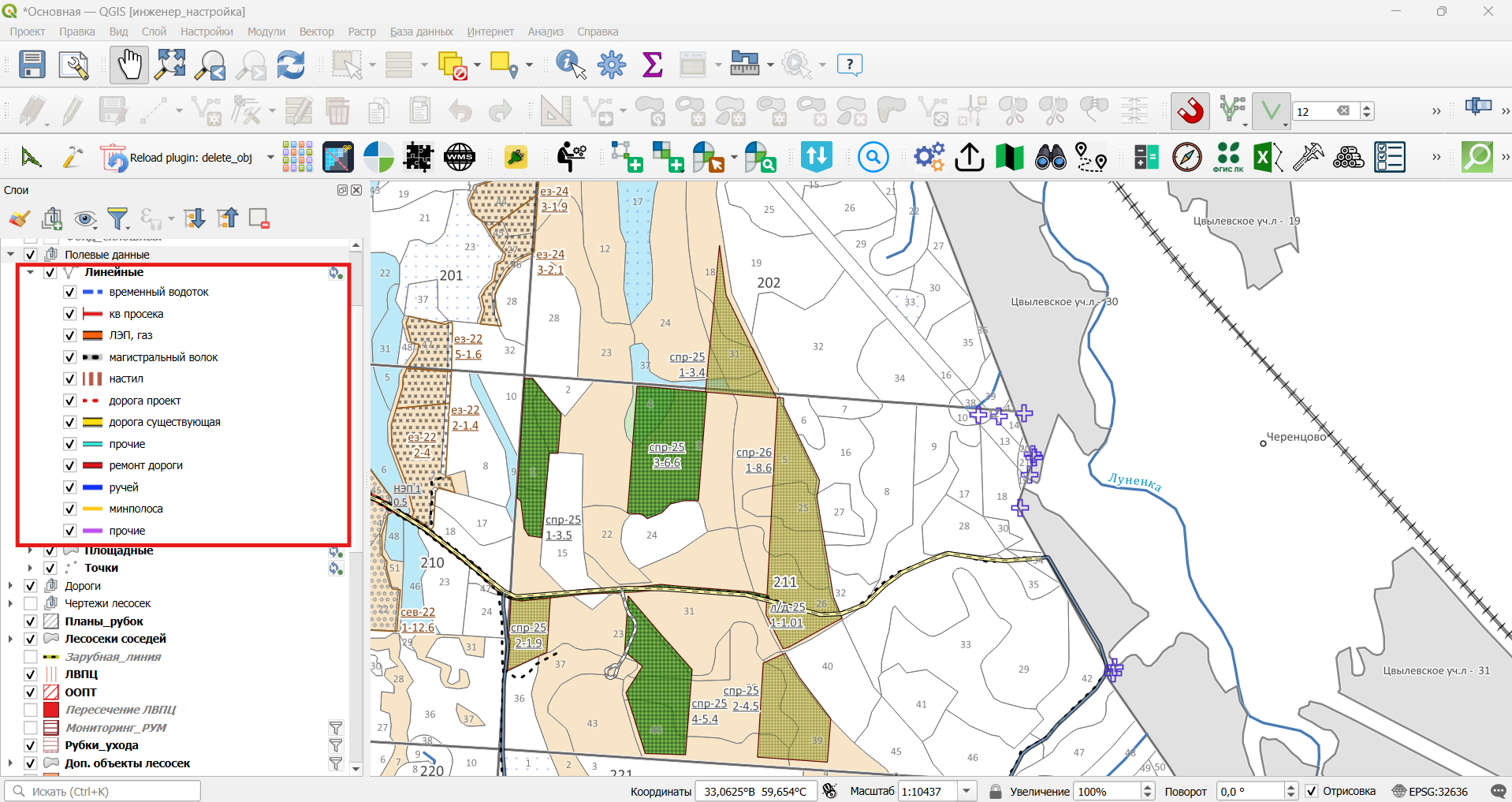Uncheck the ЛЭП, газ legend item

click(x=69, y=335)
